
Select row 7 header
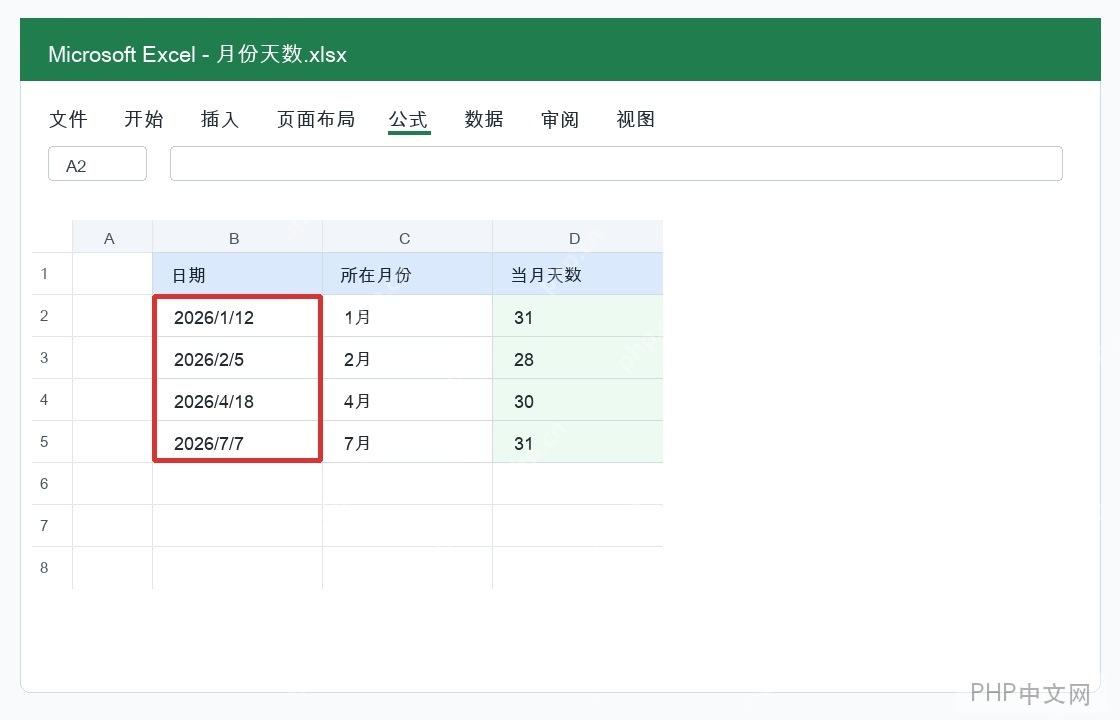[x=51, y=526]
